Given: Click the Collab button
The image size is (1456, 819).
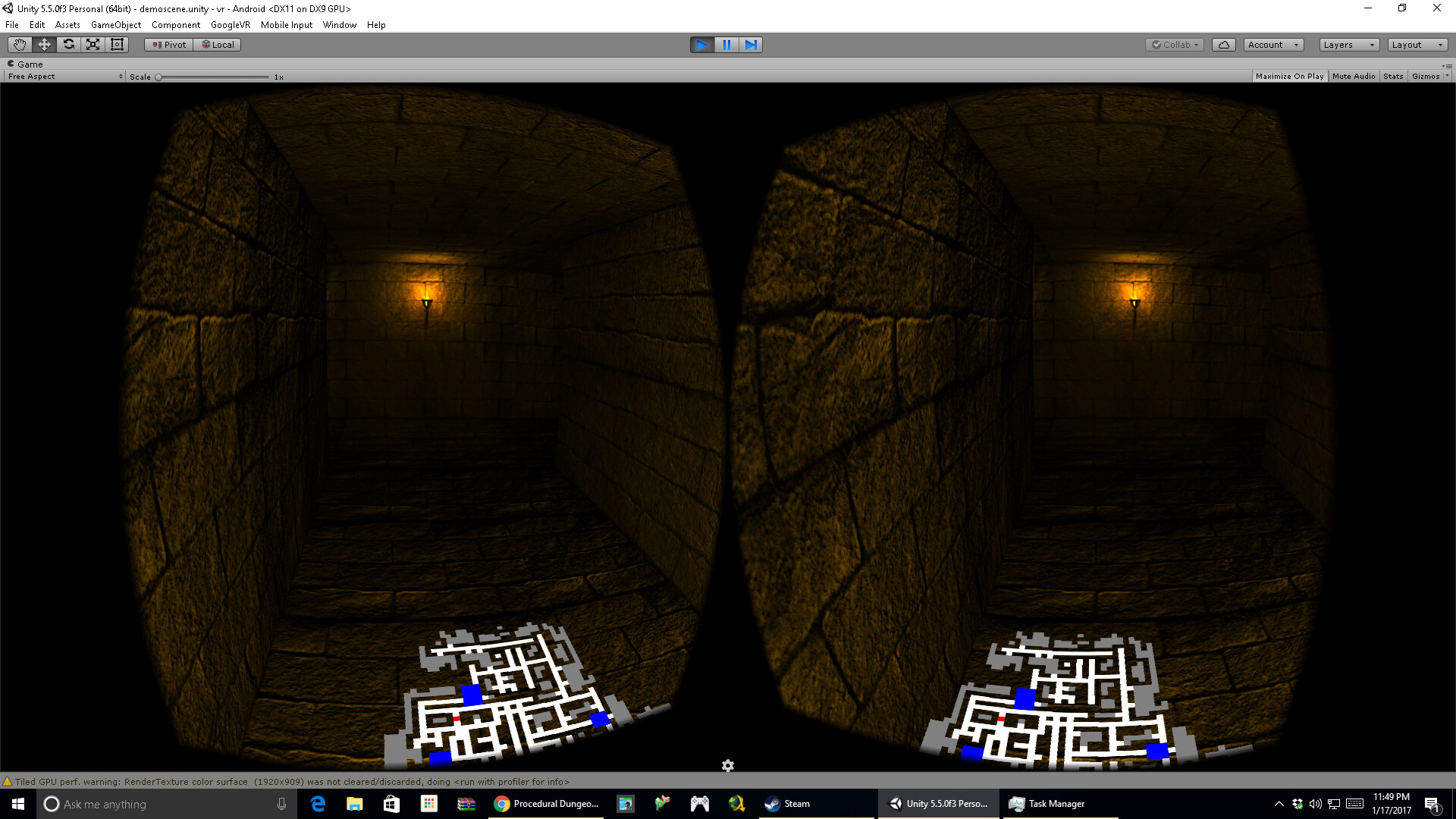Looking at the screenshot, I should (1174, 45).
